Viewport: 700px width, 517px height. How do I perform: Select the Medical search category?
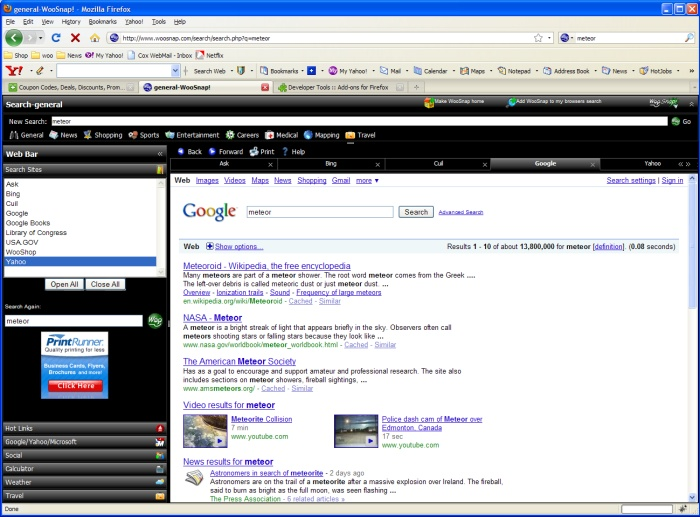[x=281, y=135]
